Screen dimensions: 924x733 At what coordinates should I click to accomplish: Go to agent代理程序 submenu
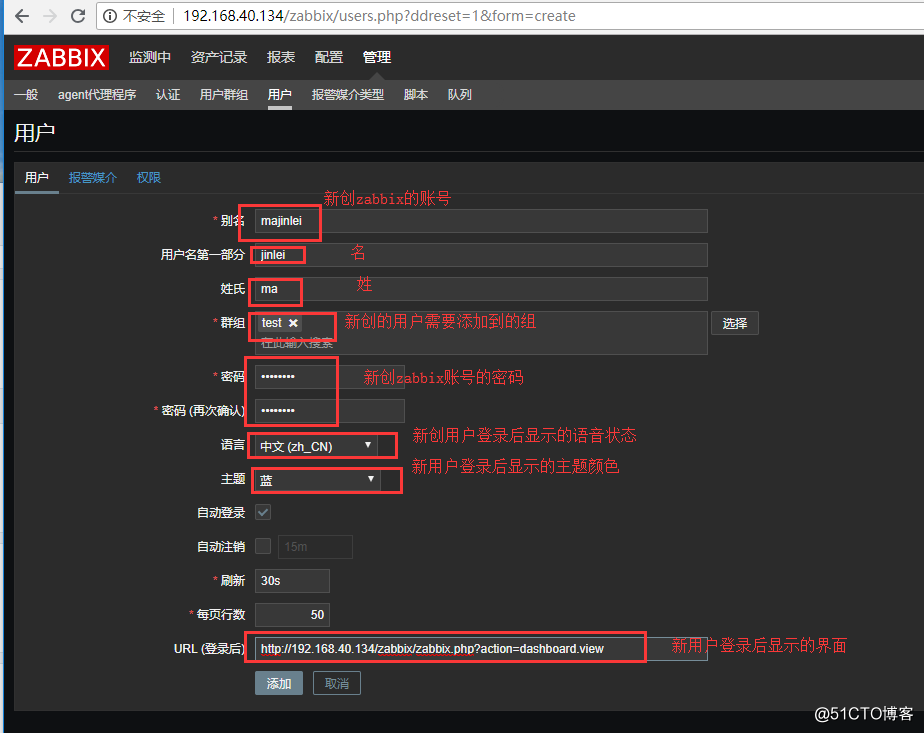point(97,94)
